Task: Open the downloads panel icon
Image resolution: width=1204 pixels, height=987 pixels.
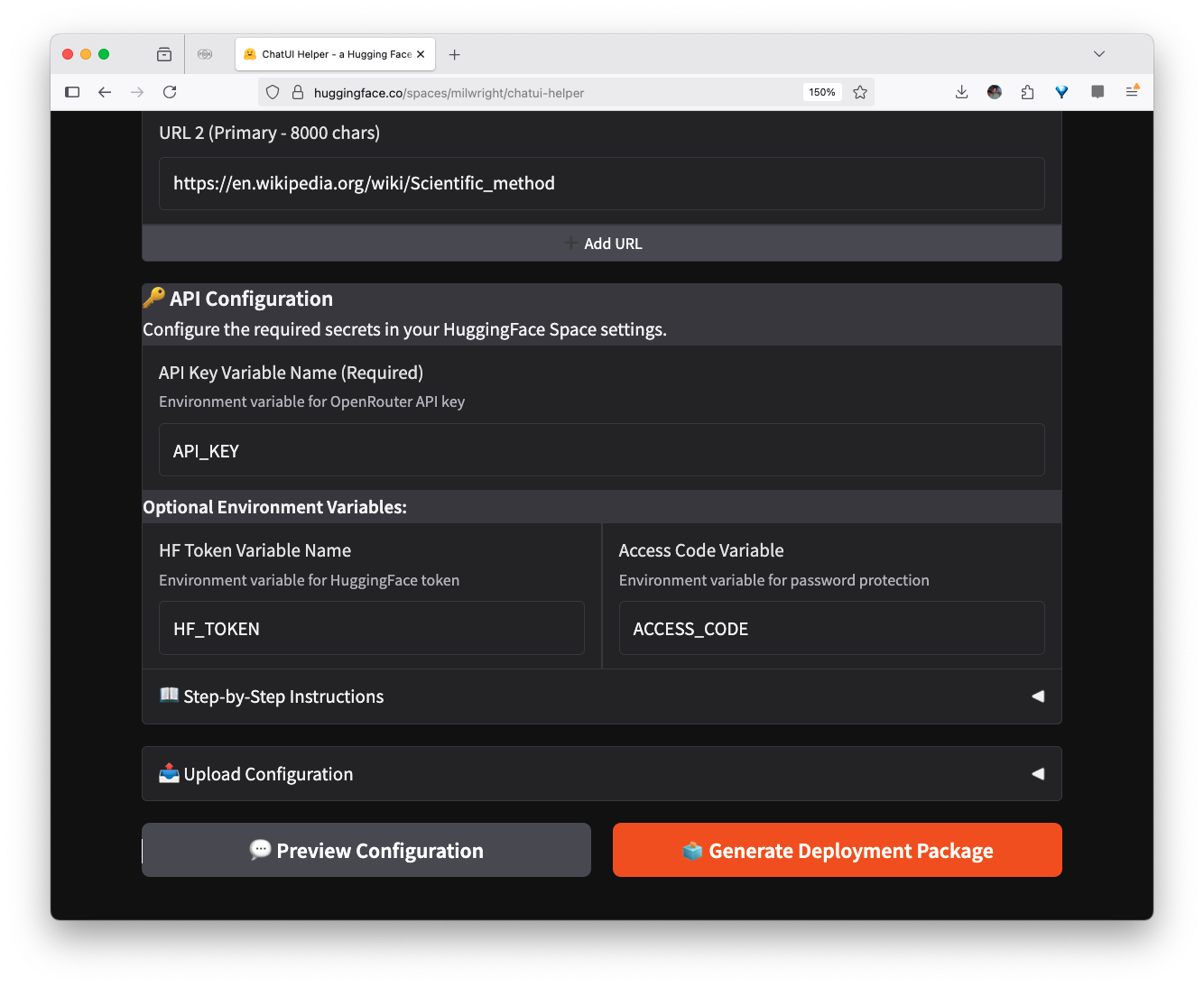Action: tap(961, 92)
